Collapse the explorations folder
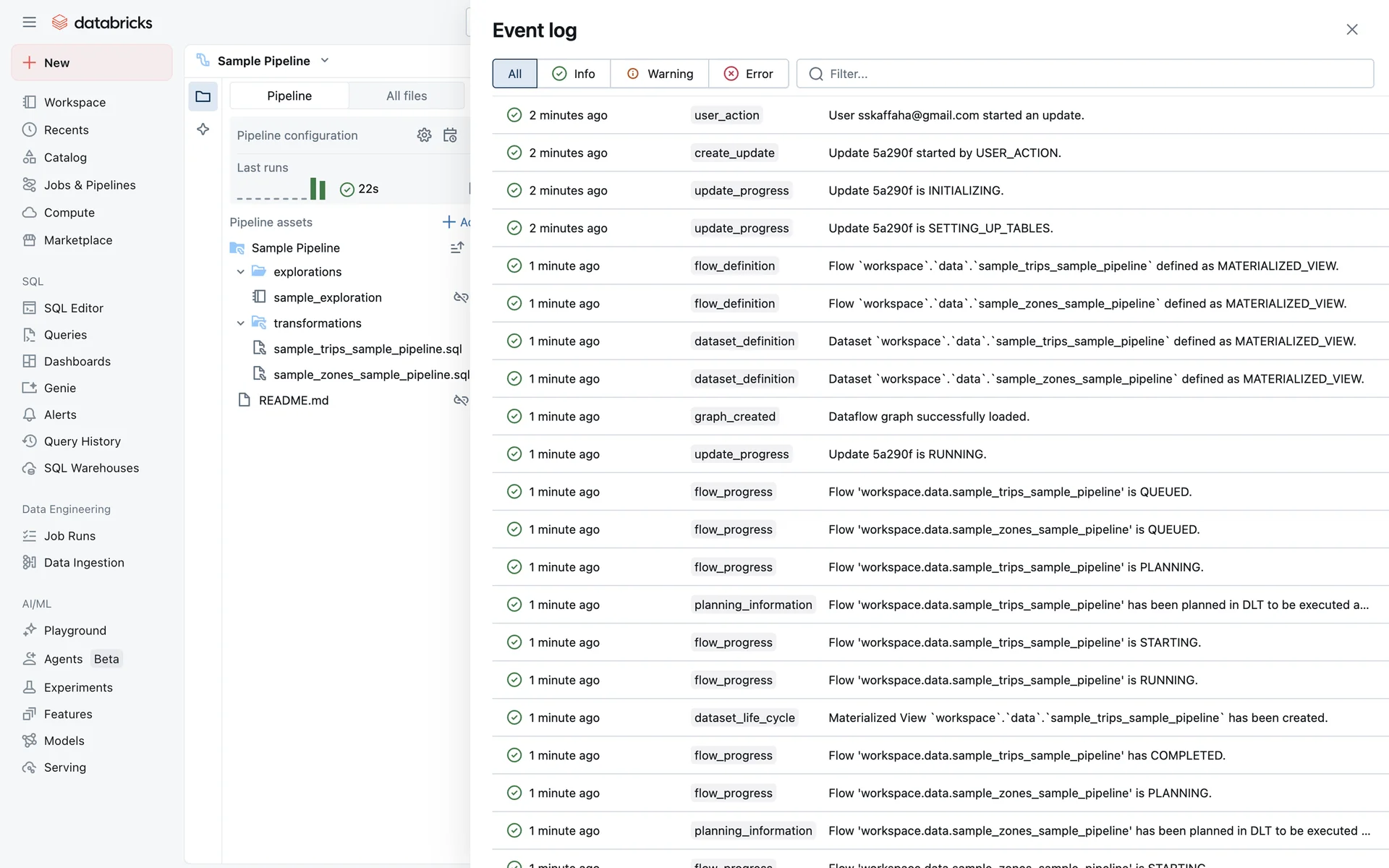The width and height of the screenshot is (1389, 868). point(241,272)
